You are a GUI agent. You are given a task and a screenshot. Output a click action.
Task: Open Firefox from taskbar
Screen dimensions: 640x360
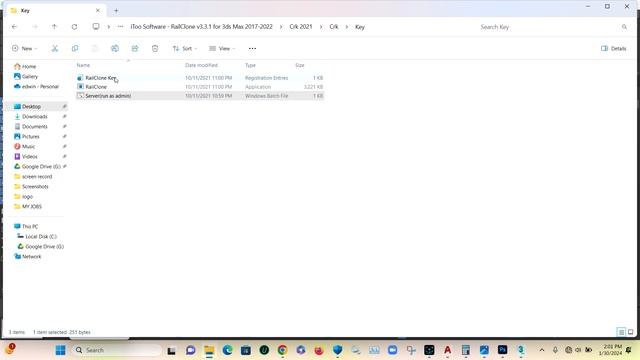coord(319,350)
